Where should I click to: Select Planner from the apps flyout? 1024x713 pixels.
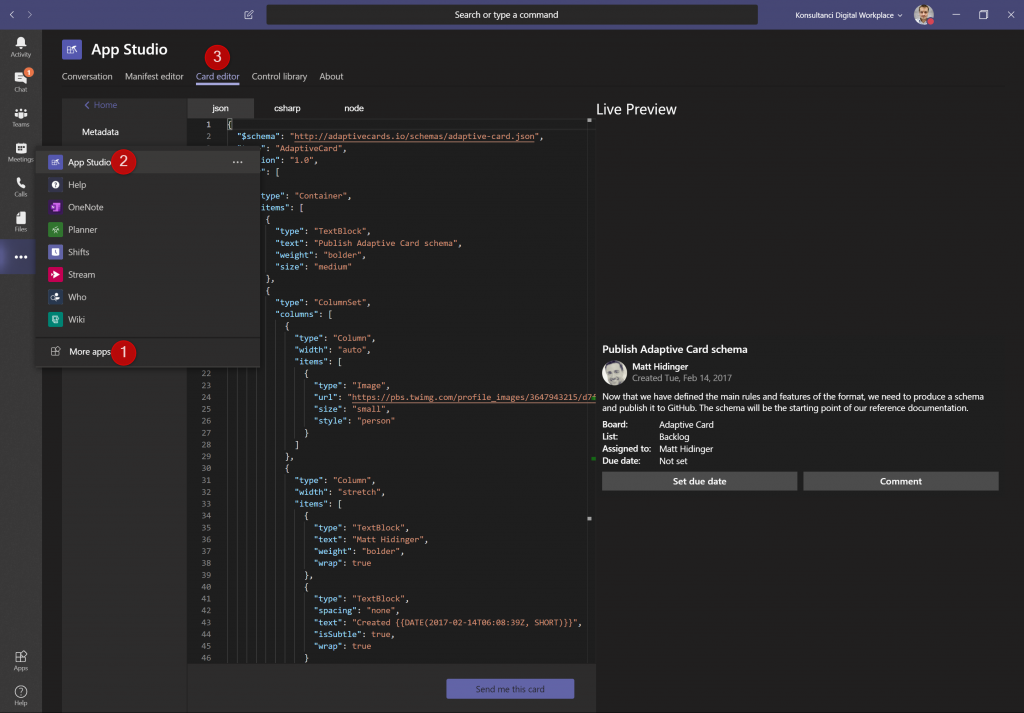(82, 230)
